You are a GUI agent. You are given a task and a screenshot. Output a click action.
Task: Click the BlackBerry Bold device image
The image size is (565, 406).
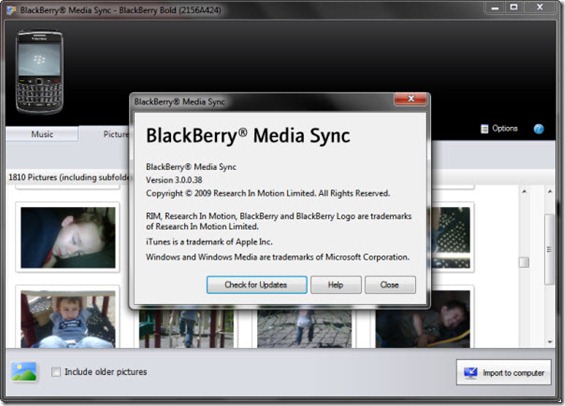point(40,72)
